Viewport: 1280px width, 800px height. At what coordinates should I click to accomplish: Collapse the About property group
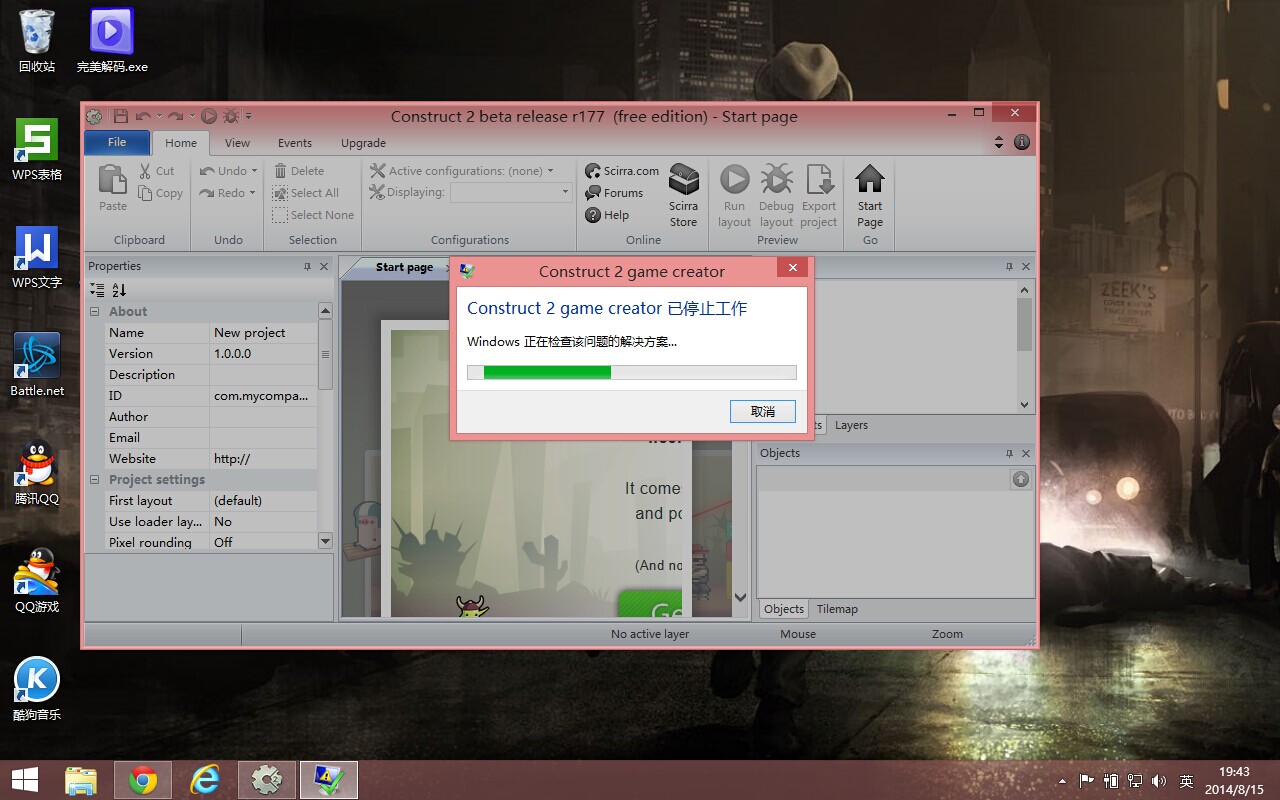point(95,312)
